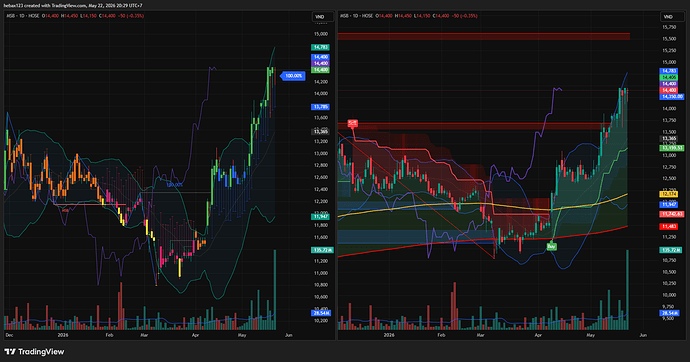
Task: Click the red 11,742.63 price tag
Action: coord(672,214)
